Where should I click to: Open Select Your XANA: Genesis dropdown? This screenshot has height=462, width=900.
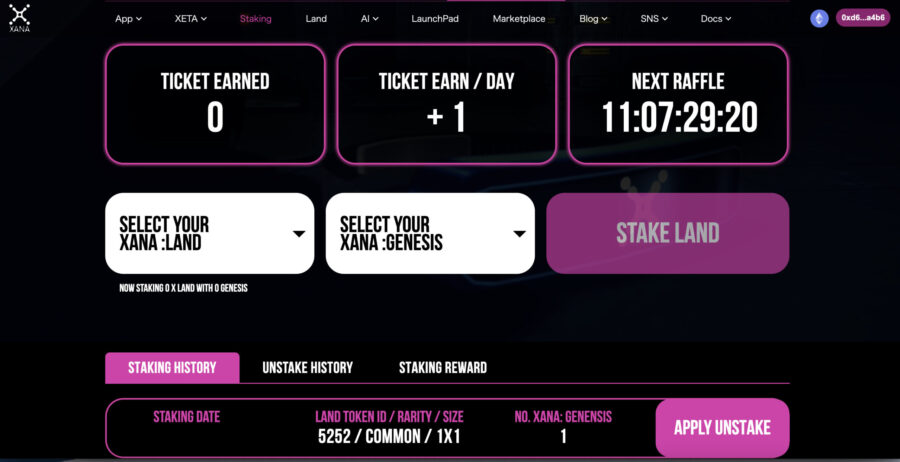click(x=430, y=233)
